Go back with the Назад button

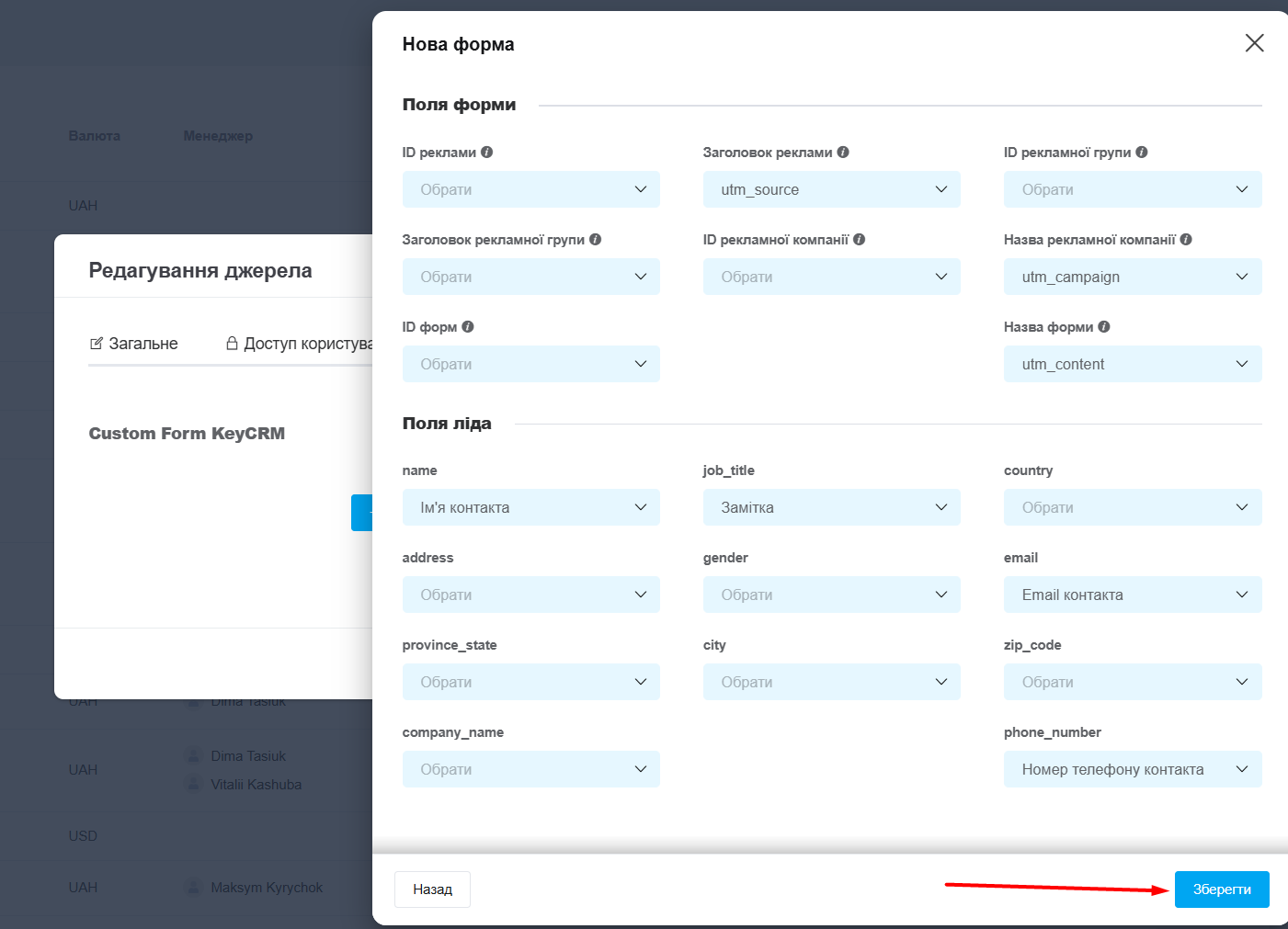pos(432,889)
